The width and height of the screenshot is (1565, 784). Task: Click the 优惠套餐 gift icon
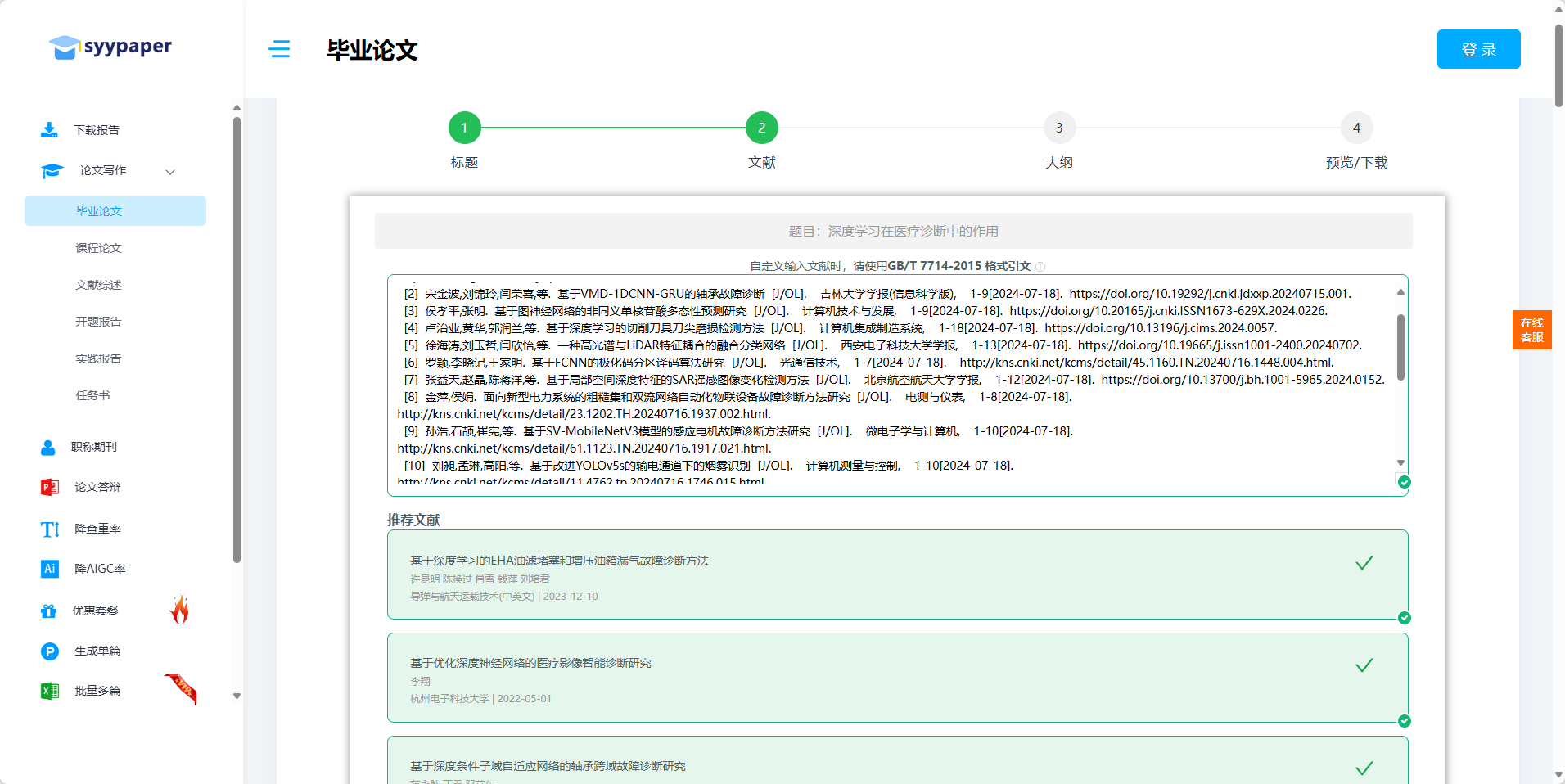(49, 611)
